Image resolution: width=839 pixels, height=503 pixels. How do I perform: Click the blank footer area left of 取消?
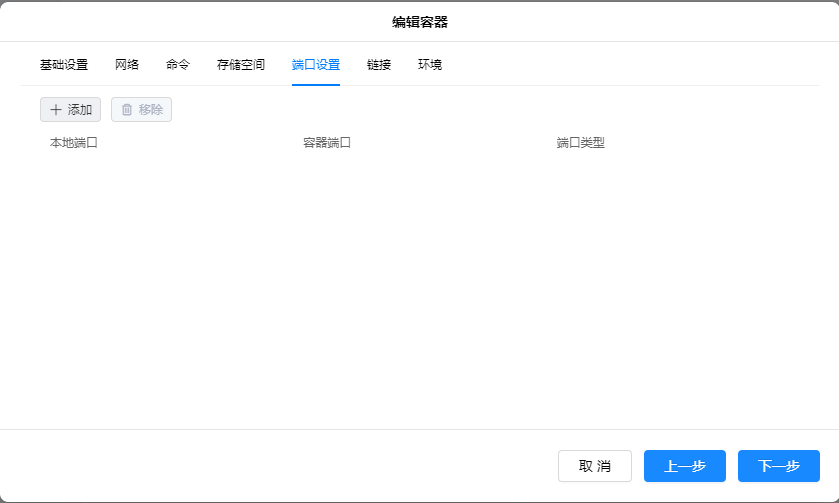coord(280,466)
